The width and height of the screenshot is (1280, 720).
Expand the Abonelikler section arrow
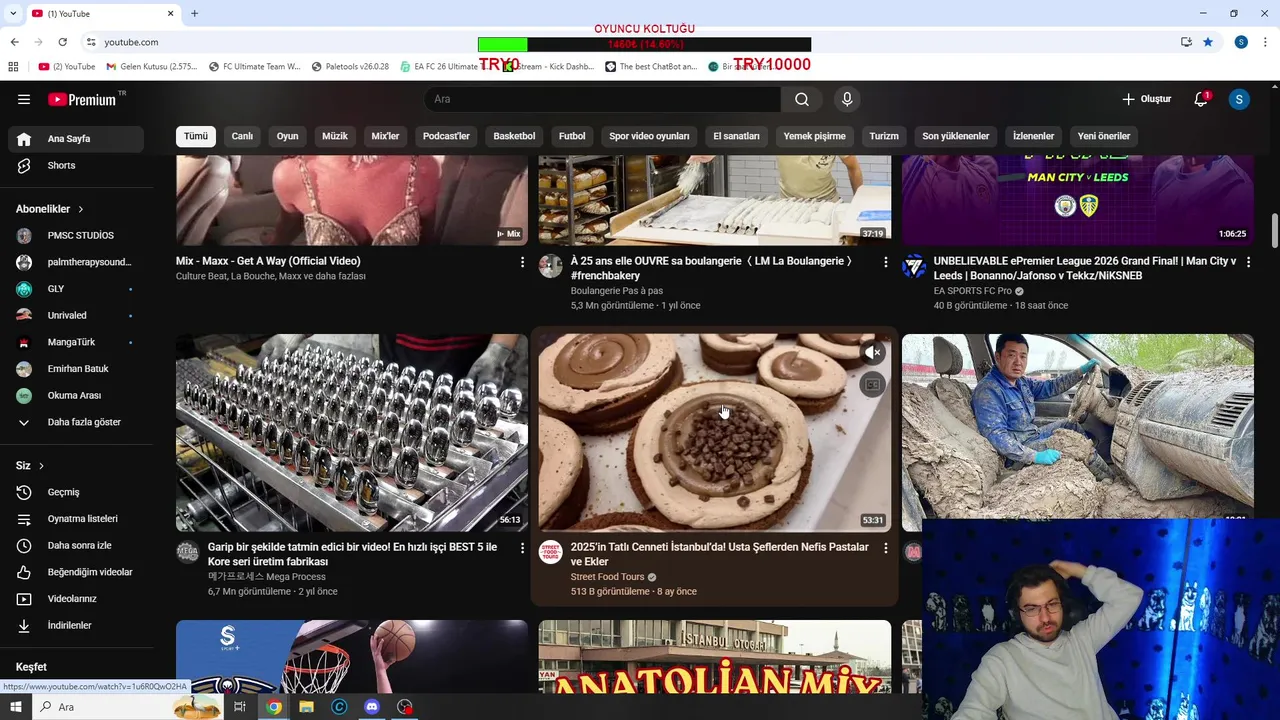point(80,209)
